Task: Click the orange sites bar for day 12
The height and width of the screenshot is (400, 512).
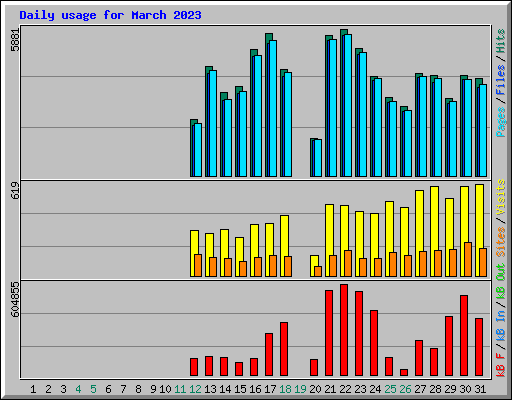Action: point(198,265)
